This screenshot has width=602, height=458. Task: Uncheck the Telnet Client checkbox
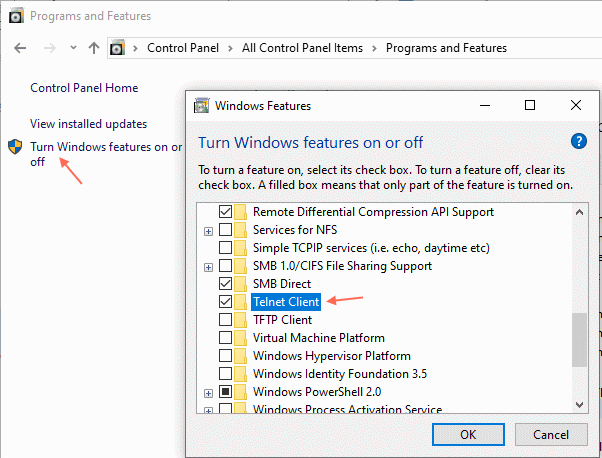click(225, 302)
